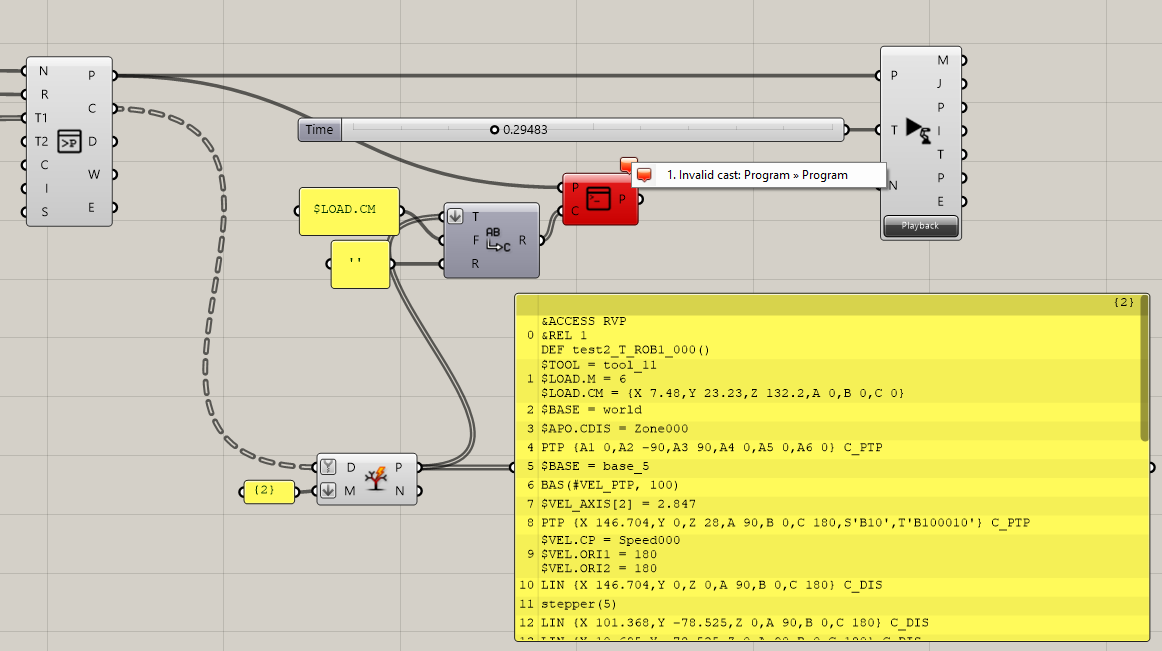Click the W output of Create Program
The image size is (1162, 651).
pos(93,174)
